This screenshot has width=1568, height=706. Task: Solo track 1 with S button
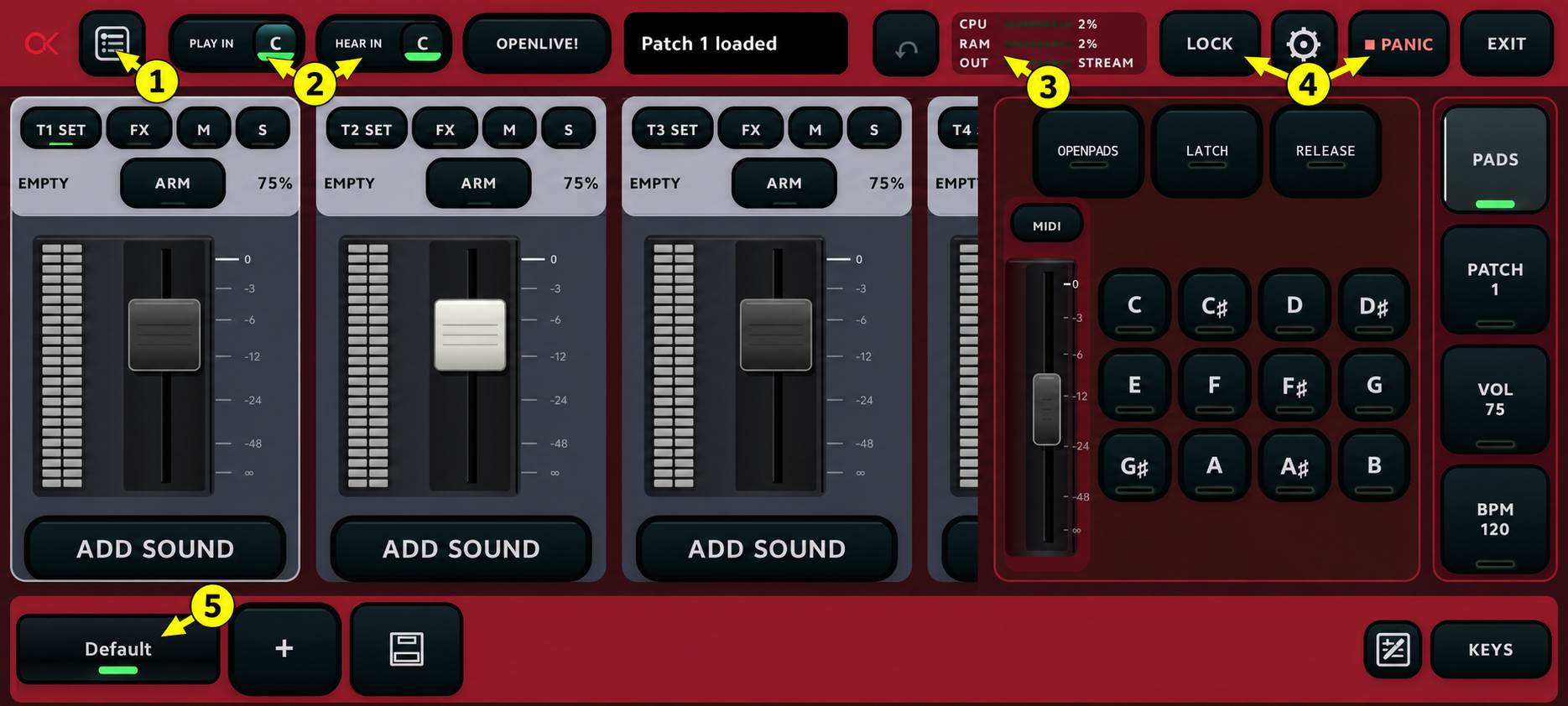point(263,129)
